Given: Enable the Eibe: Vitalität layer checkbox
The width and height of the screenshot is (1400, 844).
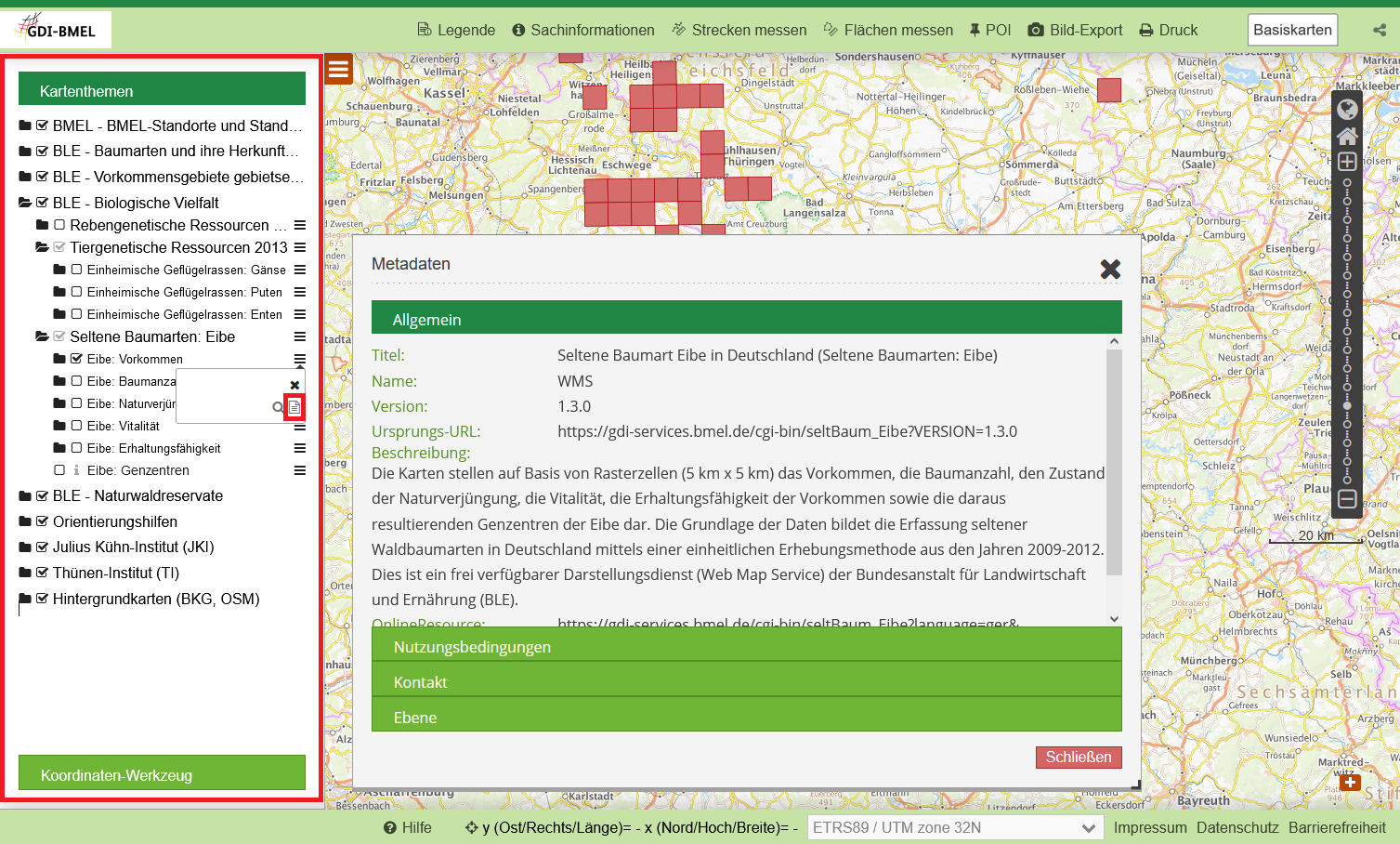Looking at the screenshot, I should pos(77,426).
